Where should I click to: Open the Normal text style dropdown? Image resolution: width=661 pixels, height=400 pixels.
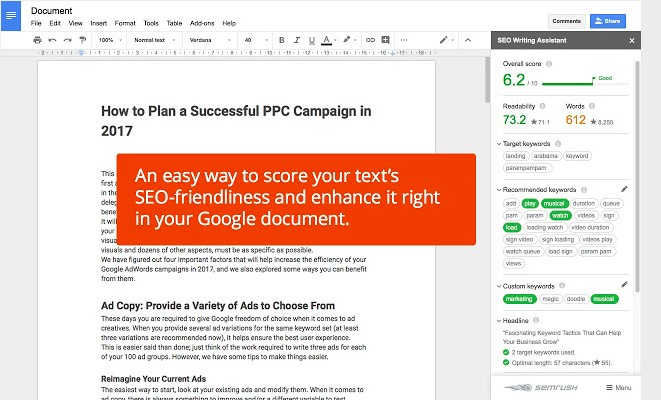pyautogui.click(x=154, y=40)
